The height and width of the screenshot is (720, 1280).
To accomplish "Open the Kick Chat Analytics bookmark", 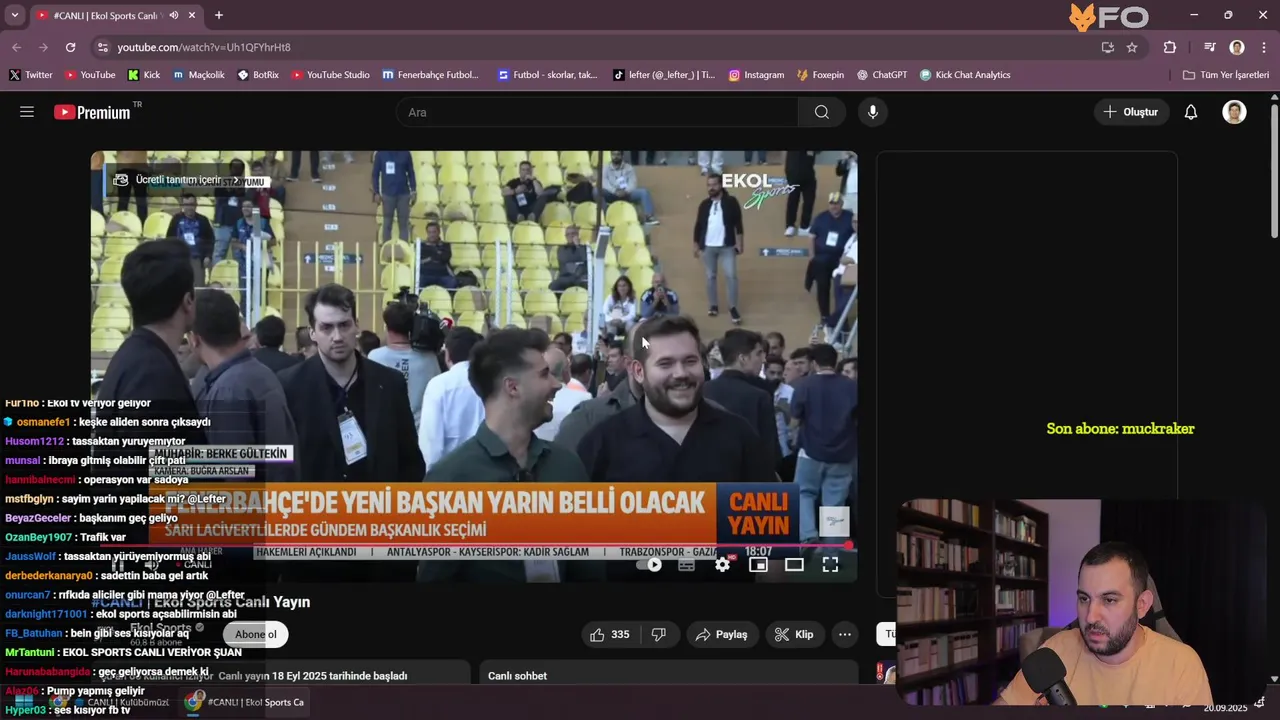I will tap(964, 75).
